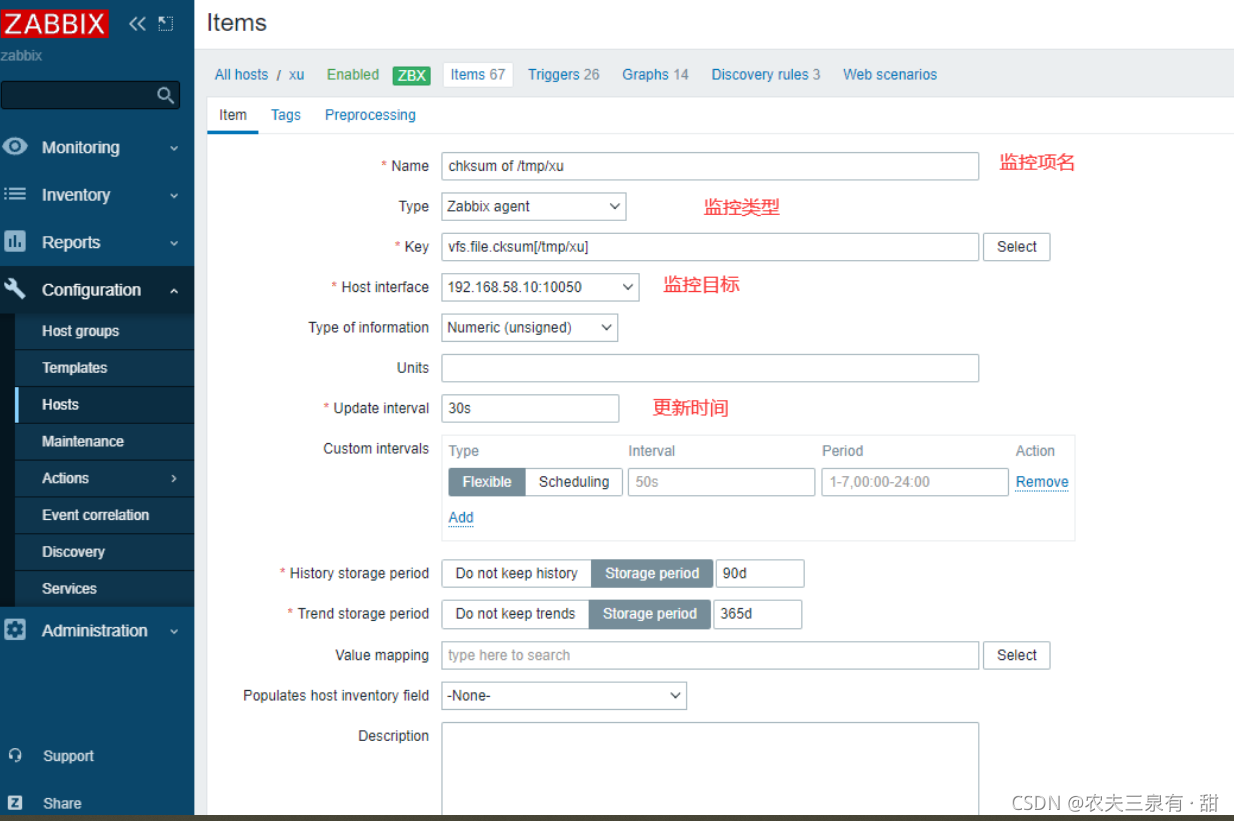Click Select button next to Value mapping

[x=1017, y=655]
